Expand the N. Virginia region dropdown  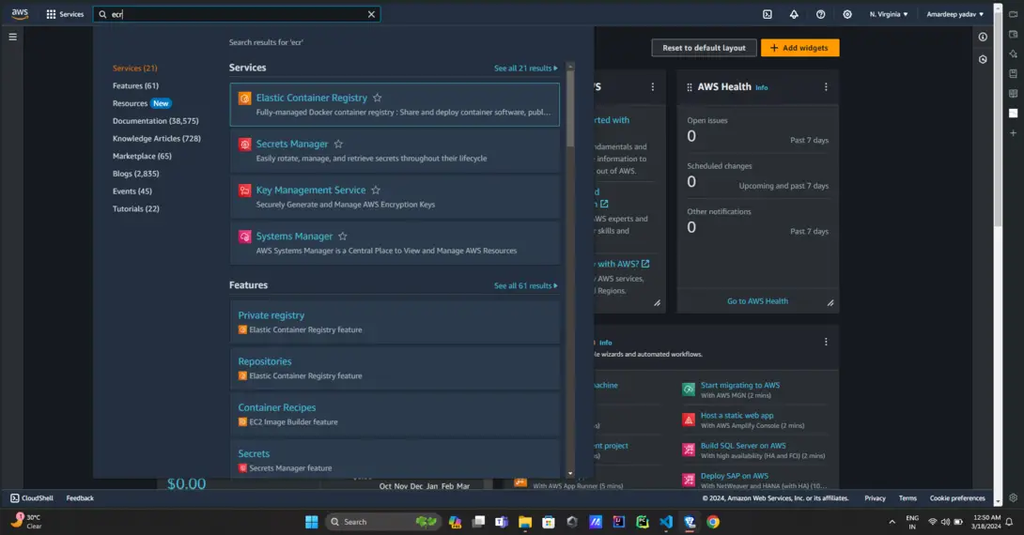tap(888, 14)
